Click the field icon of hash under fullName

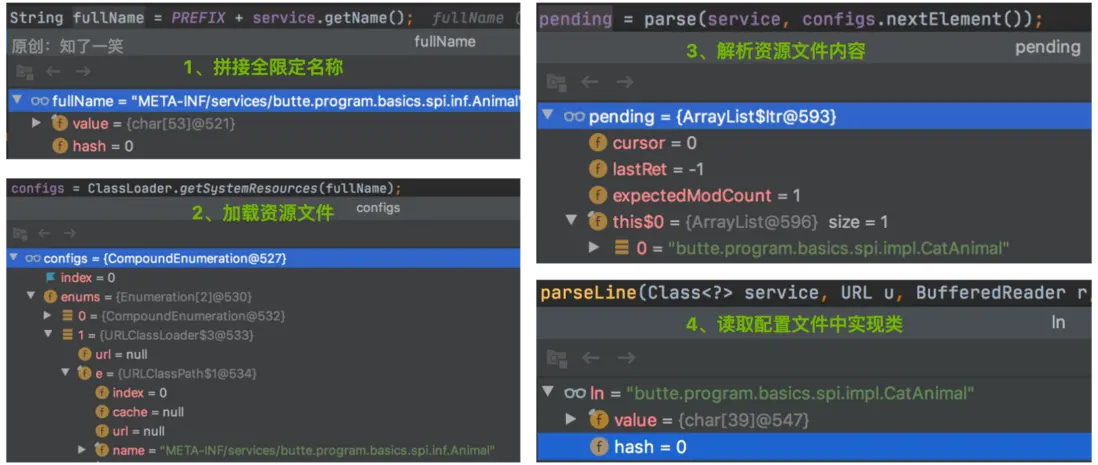coord(60,146)
